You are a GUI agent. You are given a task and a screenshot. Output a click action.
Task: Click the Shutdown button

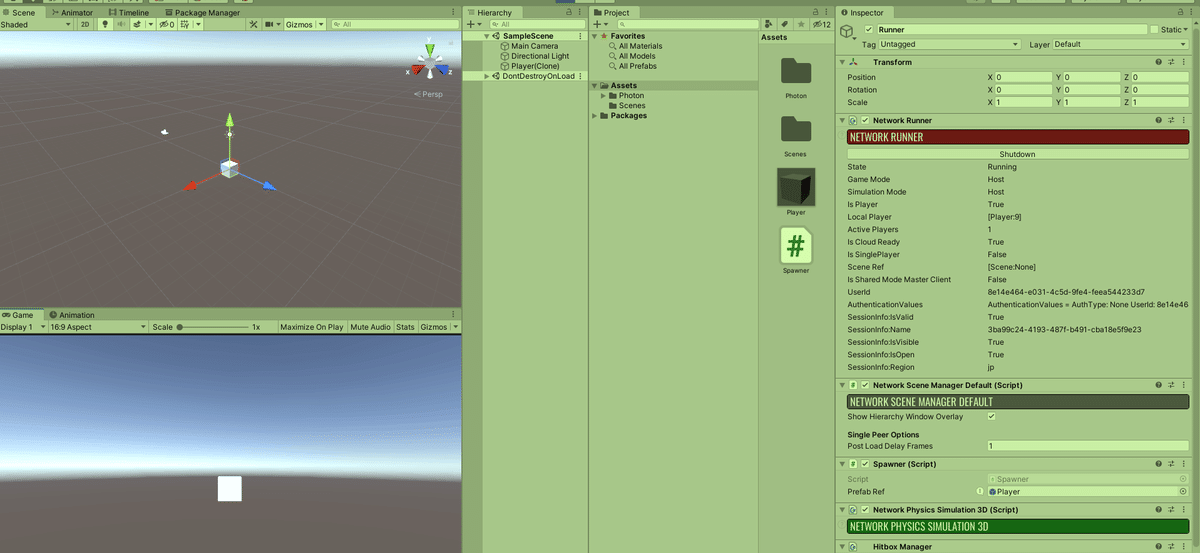click(x=1017, y=154)
